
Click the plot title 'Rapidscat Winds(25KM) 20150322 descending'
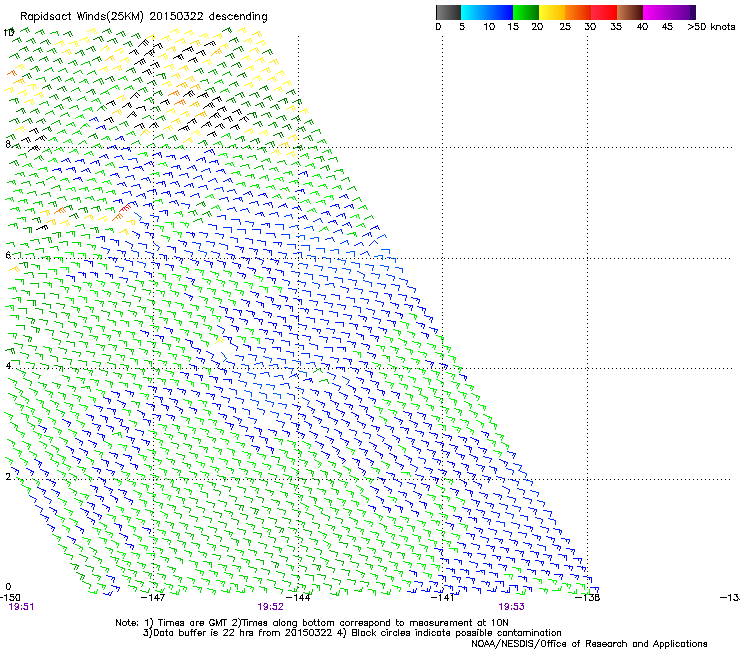pos(143,17)
